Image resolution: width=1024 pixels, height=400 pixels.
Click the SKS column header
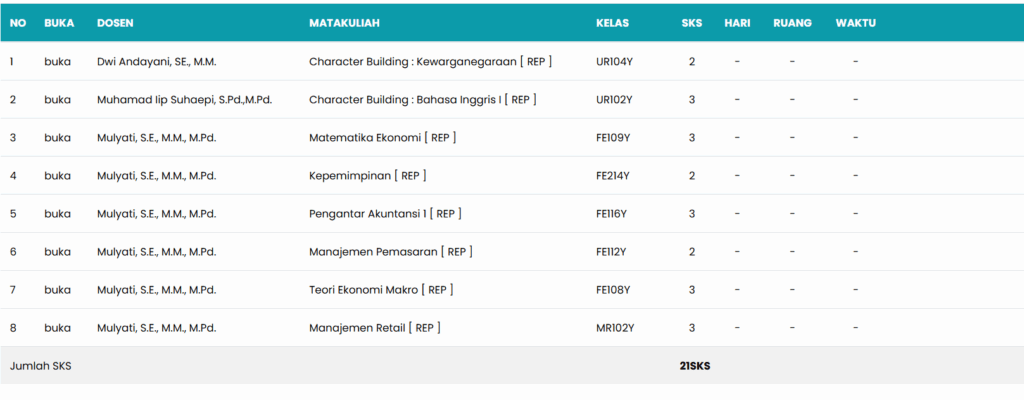point(692,23)
